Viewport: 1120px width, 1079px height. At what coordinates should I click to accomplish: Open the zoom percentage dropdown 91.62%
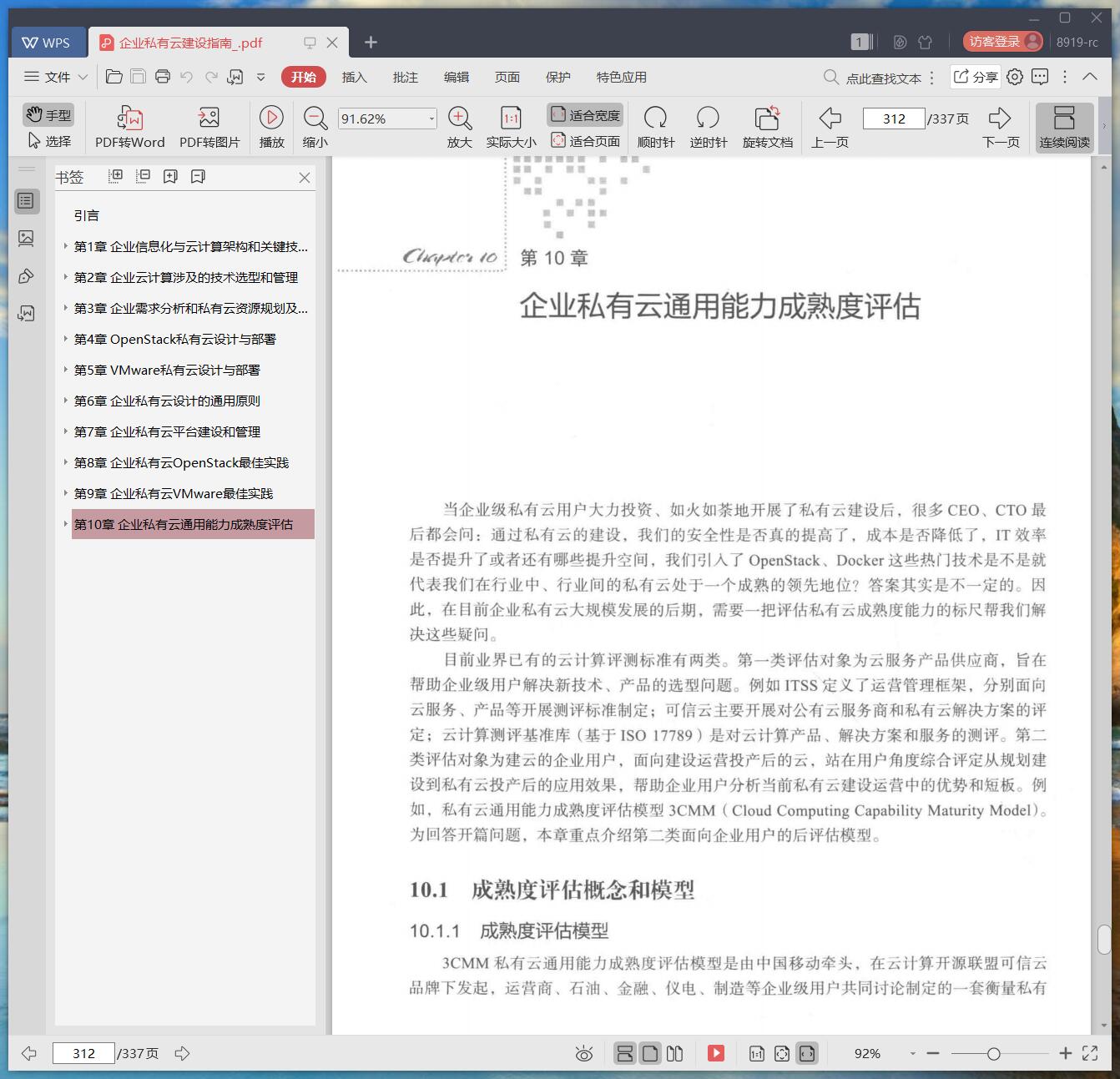coord(431,118)
